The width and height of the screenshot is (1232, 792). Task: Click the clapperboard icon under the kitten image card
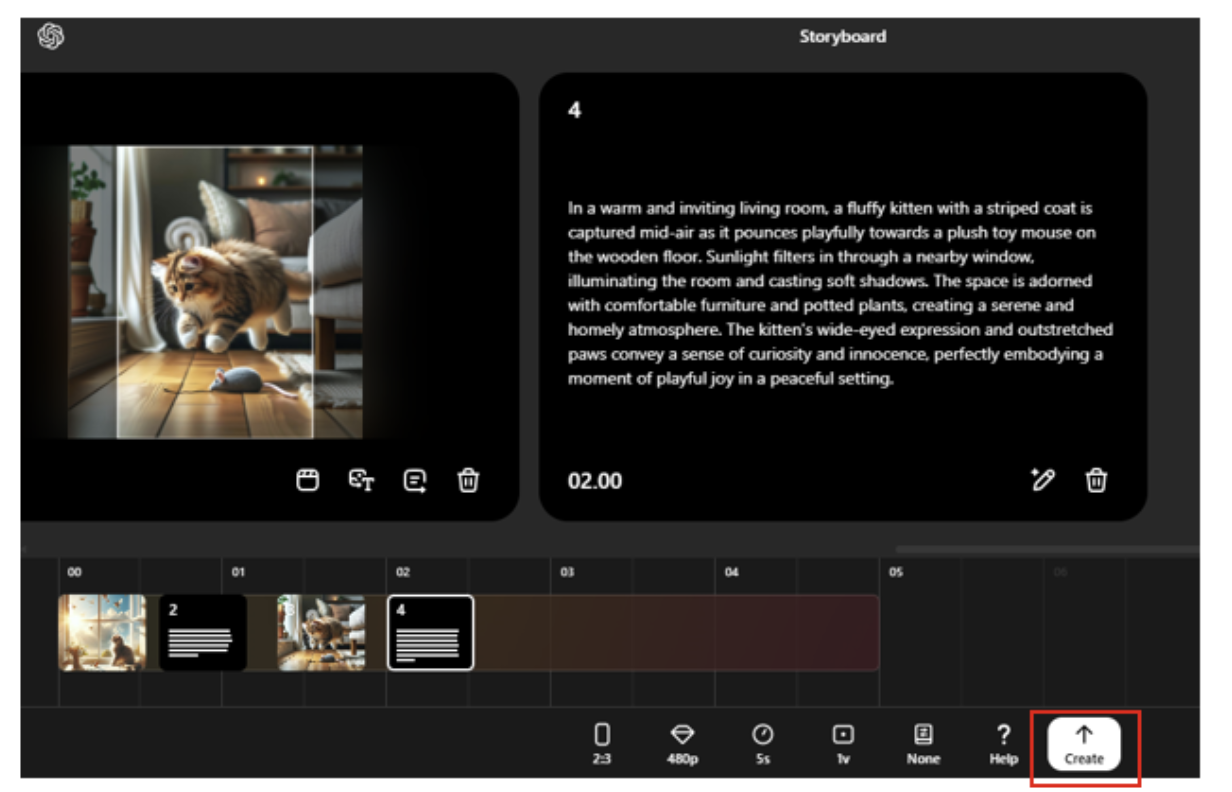click(x=307, y=481)
